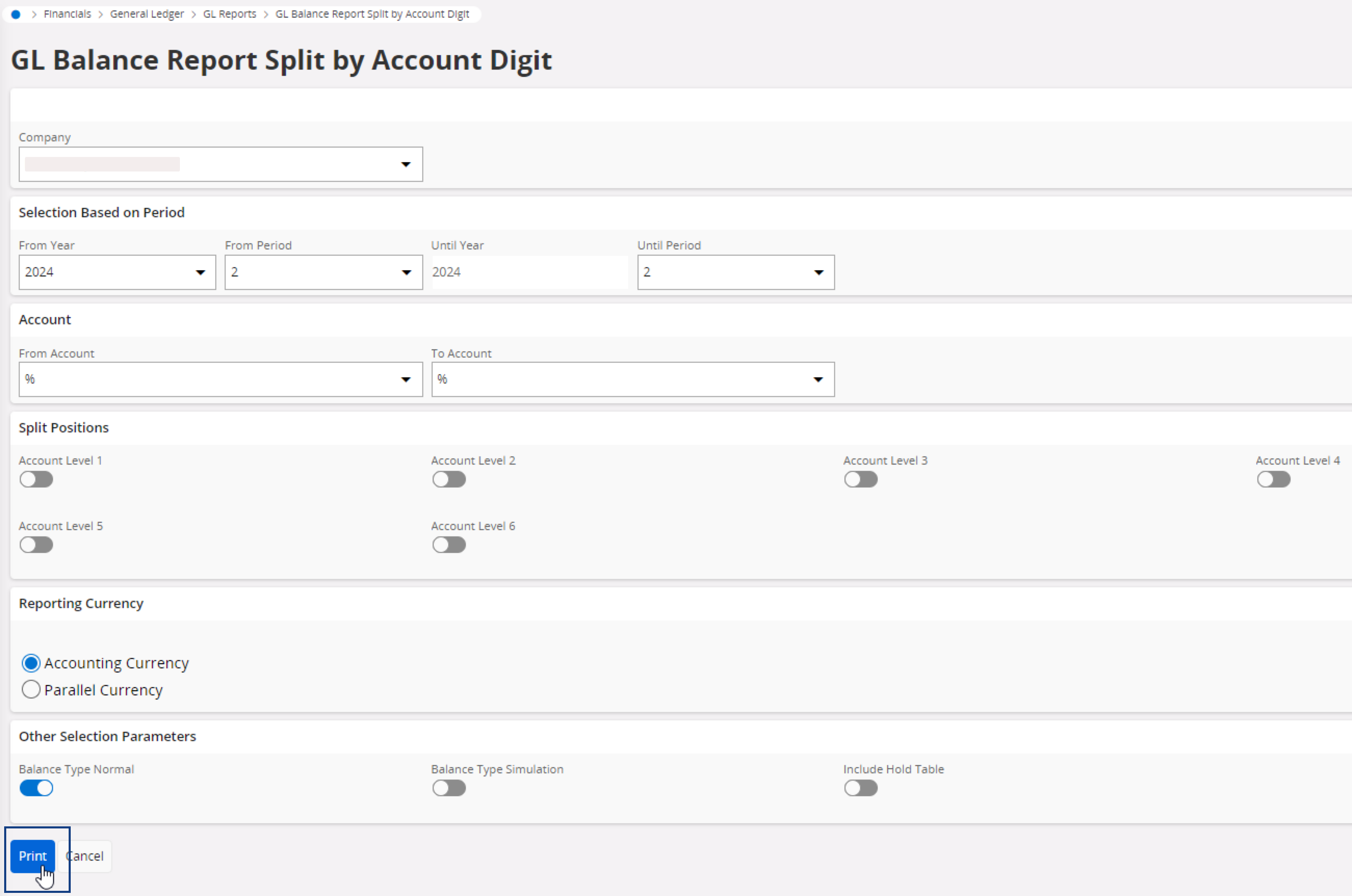This screenshot has width=1352, height=896.
Task: Toggle the Account Level 6 switch
Action: (x=449, y=545)
